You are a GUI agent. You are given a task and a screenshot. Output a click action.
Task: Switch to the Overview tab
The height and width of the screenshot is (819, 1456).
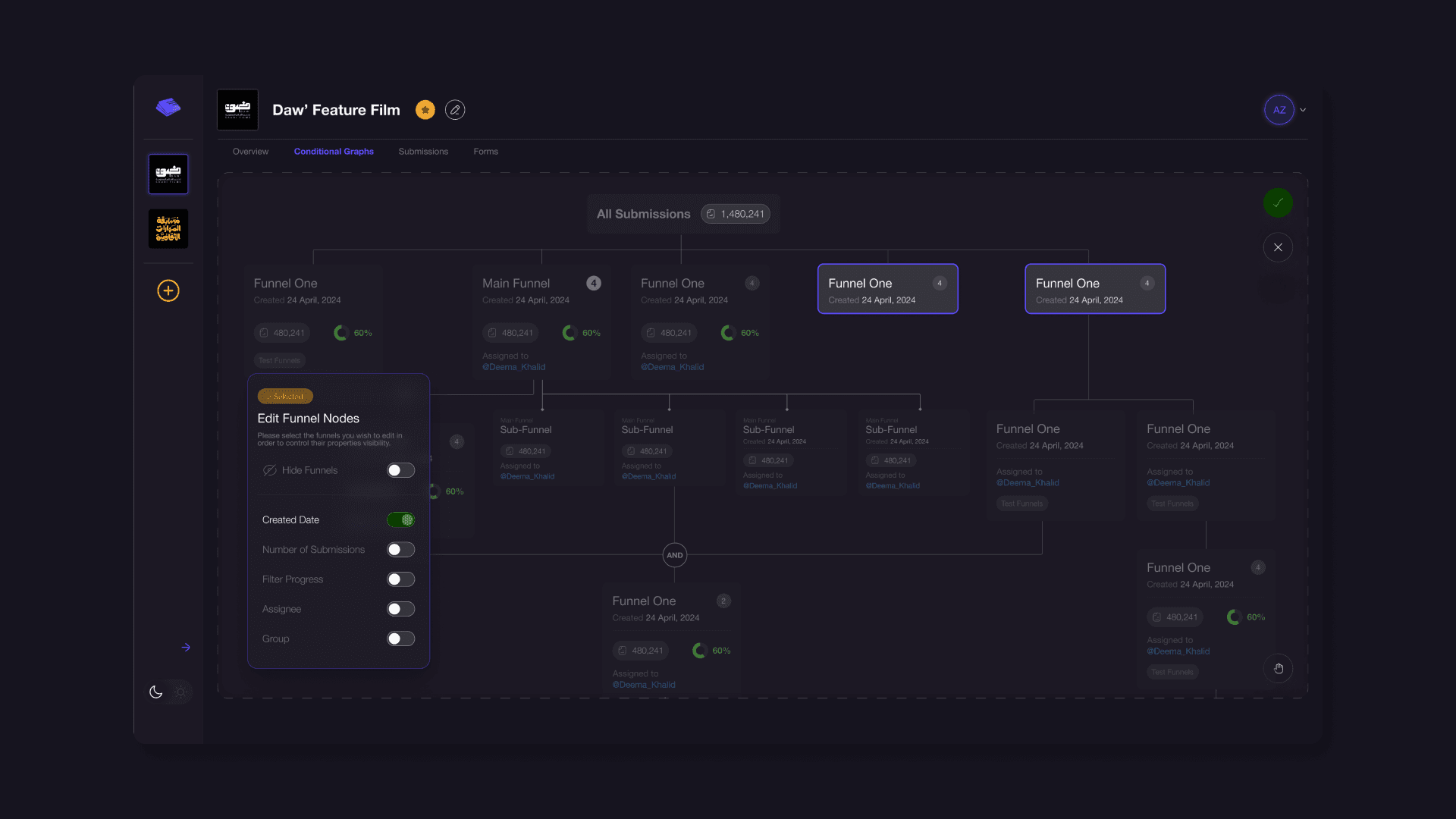click(250, 152)
